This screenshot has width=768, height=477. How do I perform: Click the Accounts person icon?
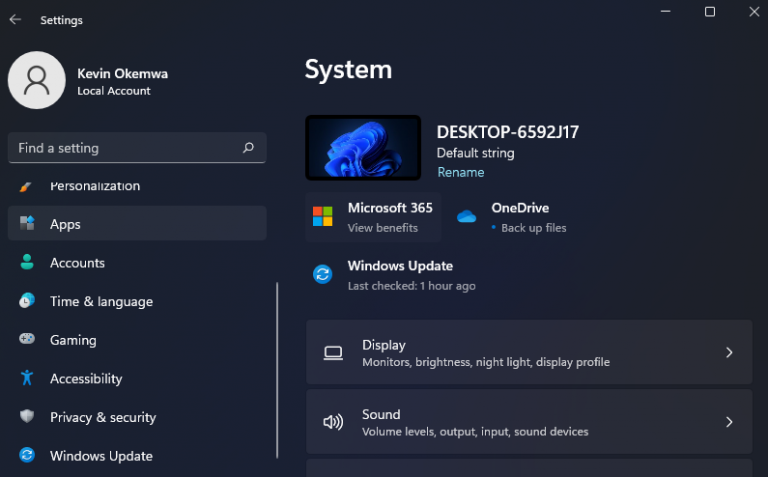tap(27, 262)
